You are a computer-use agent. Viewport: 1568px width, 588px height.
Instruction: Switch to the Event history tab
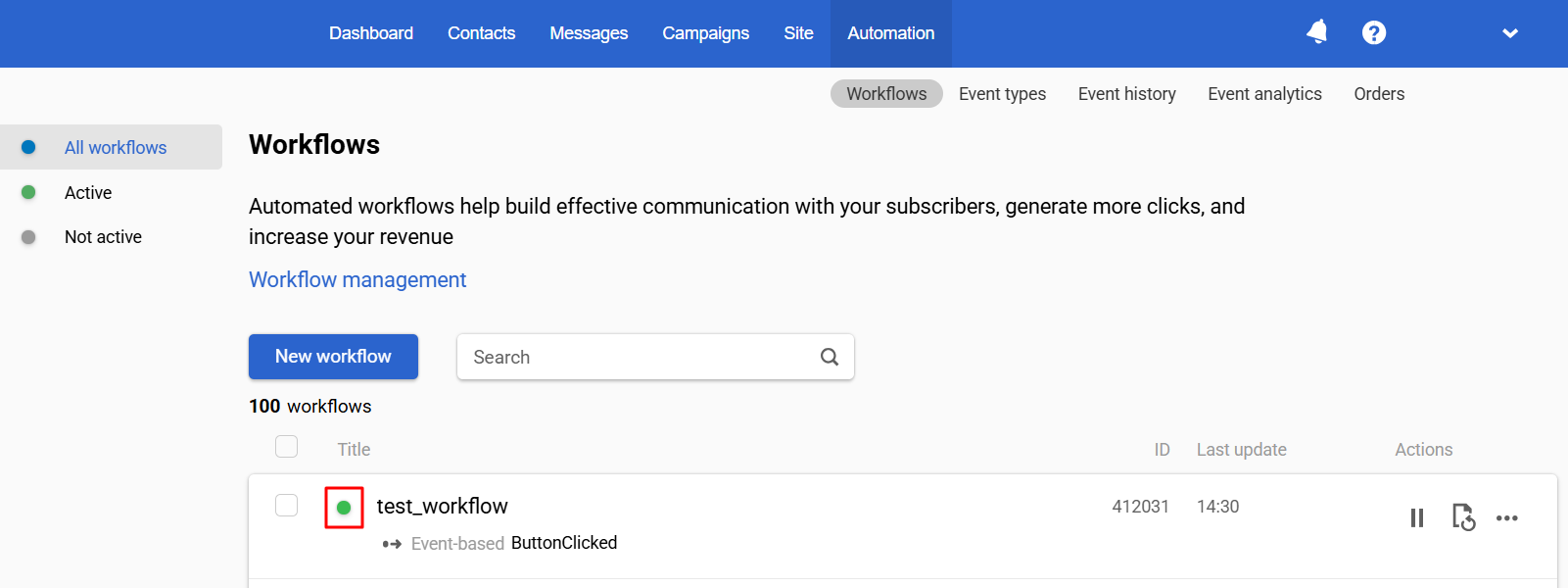[x=1126, y=94]
